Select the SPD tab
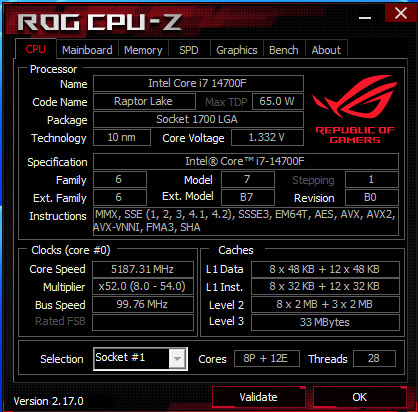This screenshot has height=412, width=418. tap(189, 50)
